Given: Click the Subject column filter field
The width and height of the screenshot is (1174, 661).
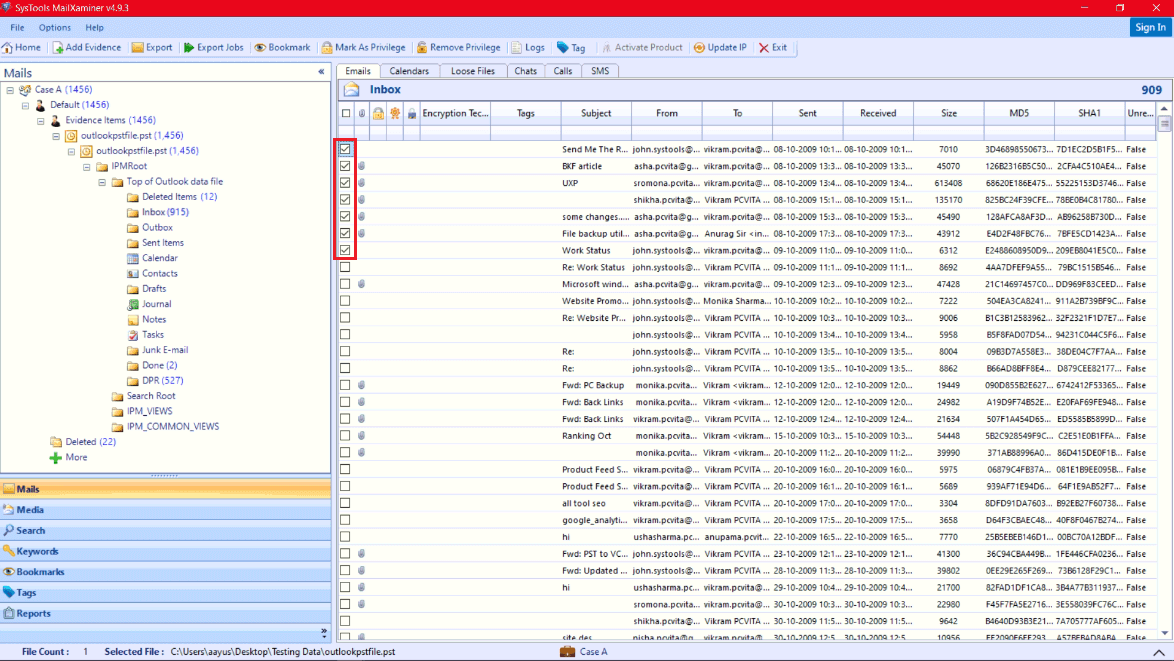Looking at the screenshot, I should coord(596,132).
